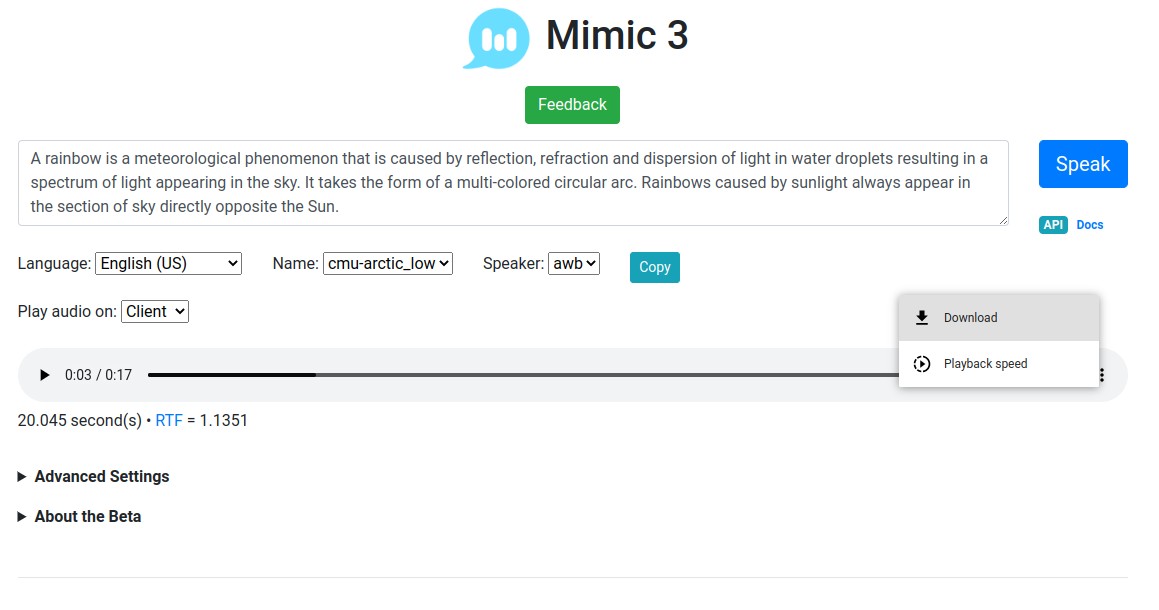
Task: Click the teal Copy button
Action: [x=654, y=267]
